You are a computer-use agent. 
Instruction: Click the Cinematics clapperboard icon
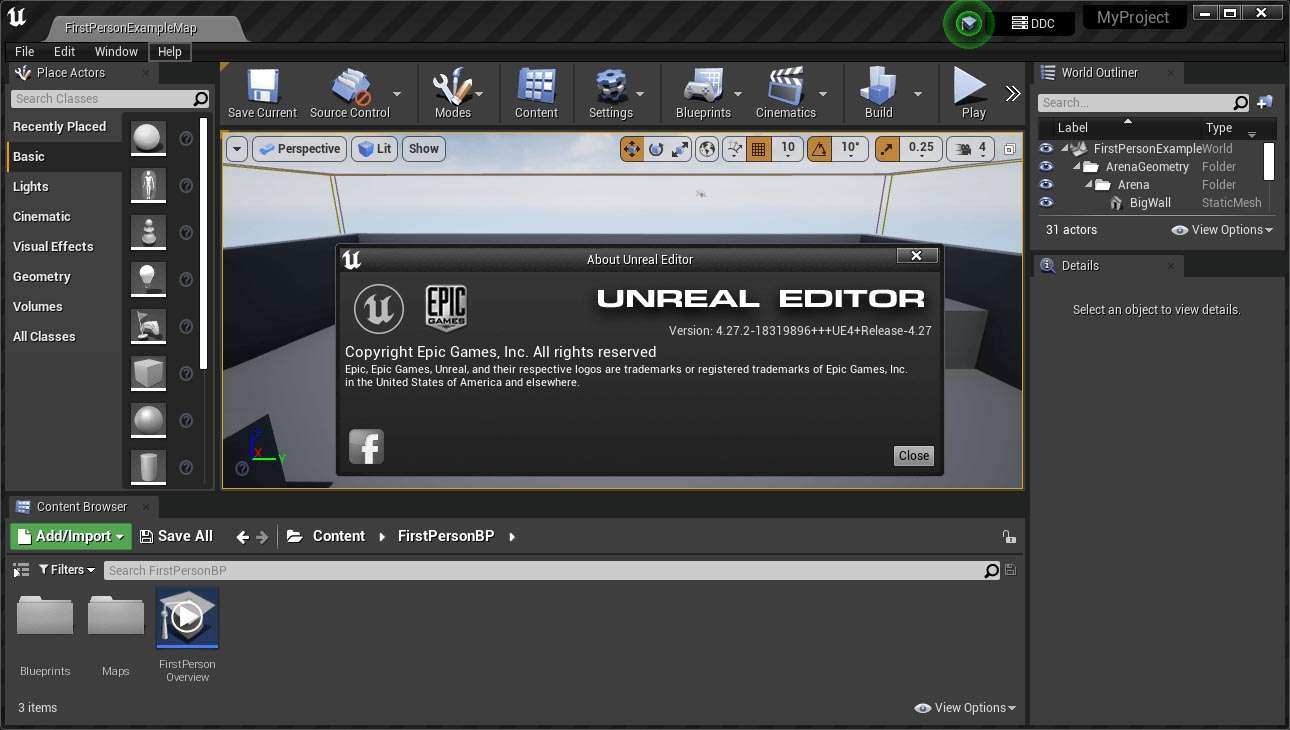tap(785, 88)
